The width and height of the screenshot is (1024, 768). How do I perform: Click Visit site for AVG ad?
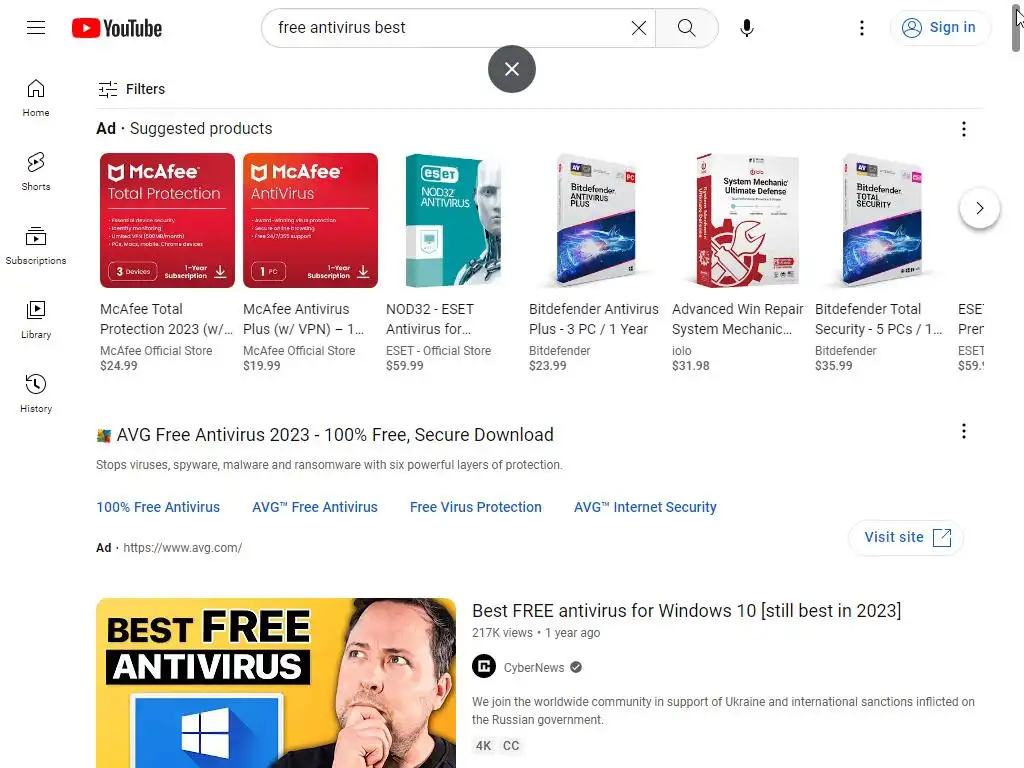point(906,537)
